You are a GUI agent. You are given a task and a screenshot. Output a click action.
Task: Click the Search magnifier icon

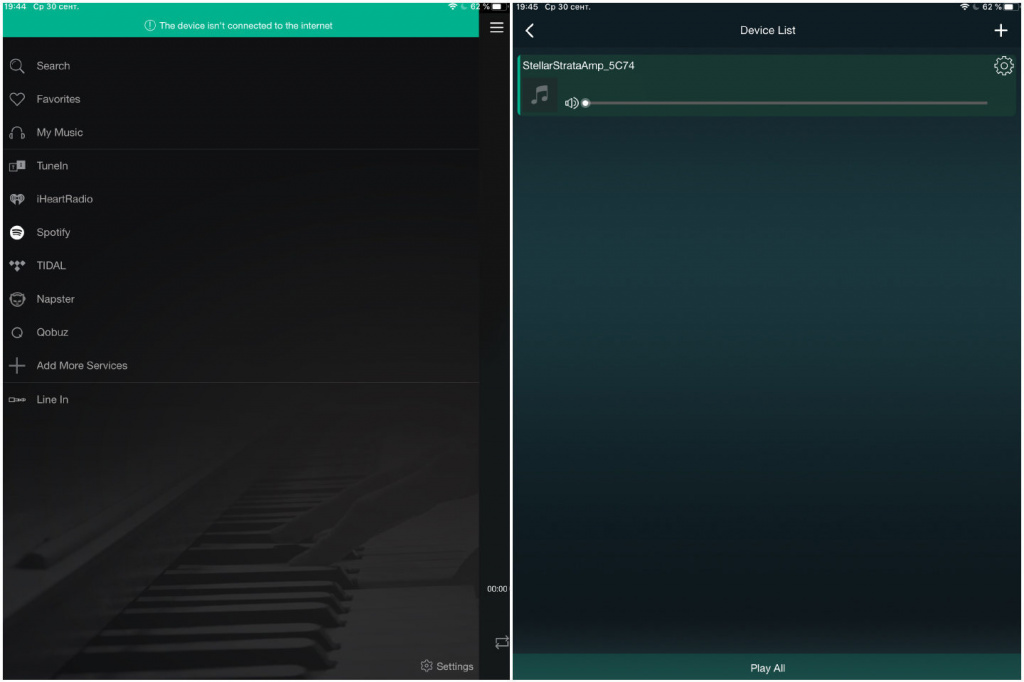(x=17, y=66)
